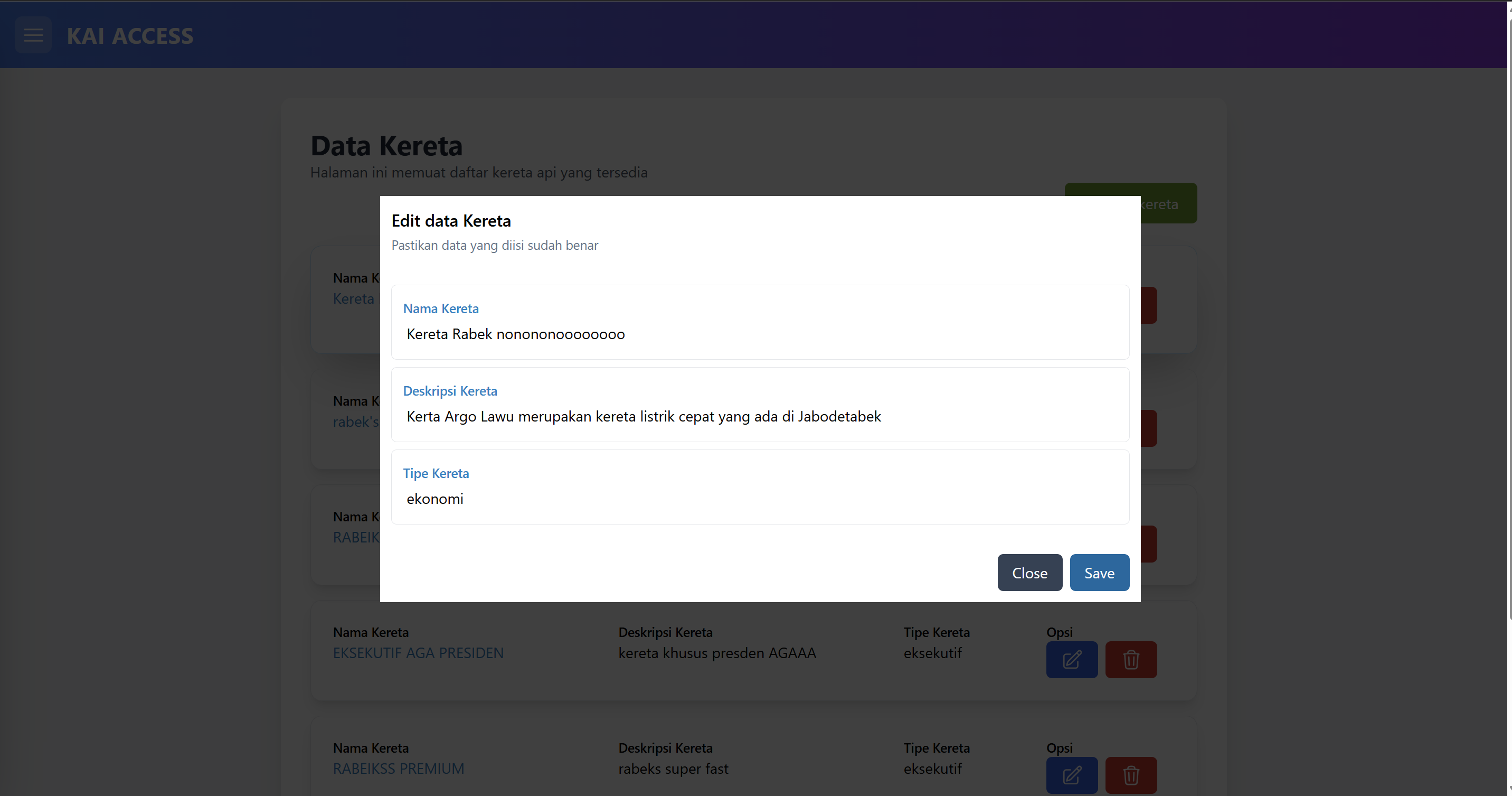Click the edit icon for EKSEKUTIF AGA PRESIDEN
The width and height of the screenshot is (1512, 796).
(x=1071, y=660)
